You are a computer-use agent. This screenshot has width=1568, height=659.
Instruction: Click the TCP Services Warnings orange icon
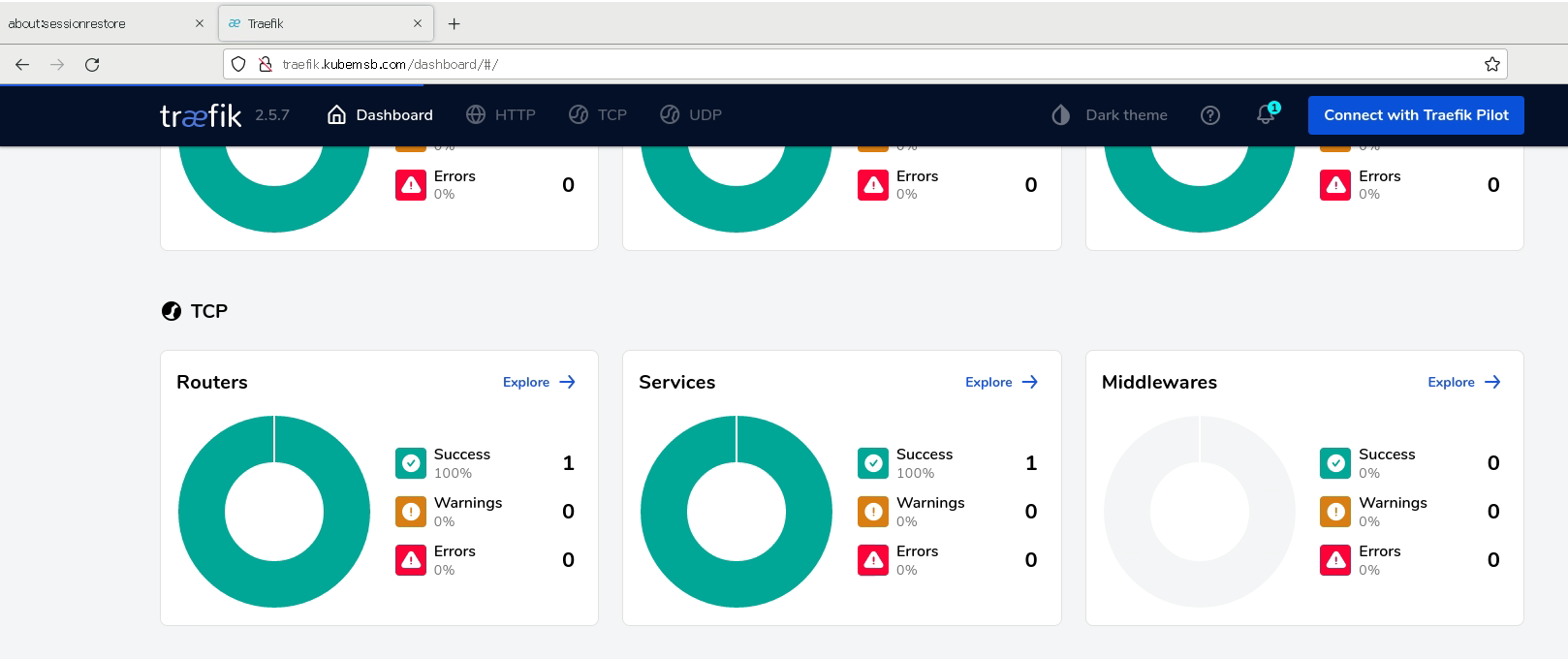873,512
